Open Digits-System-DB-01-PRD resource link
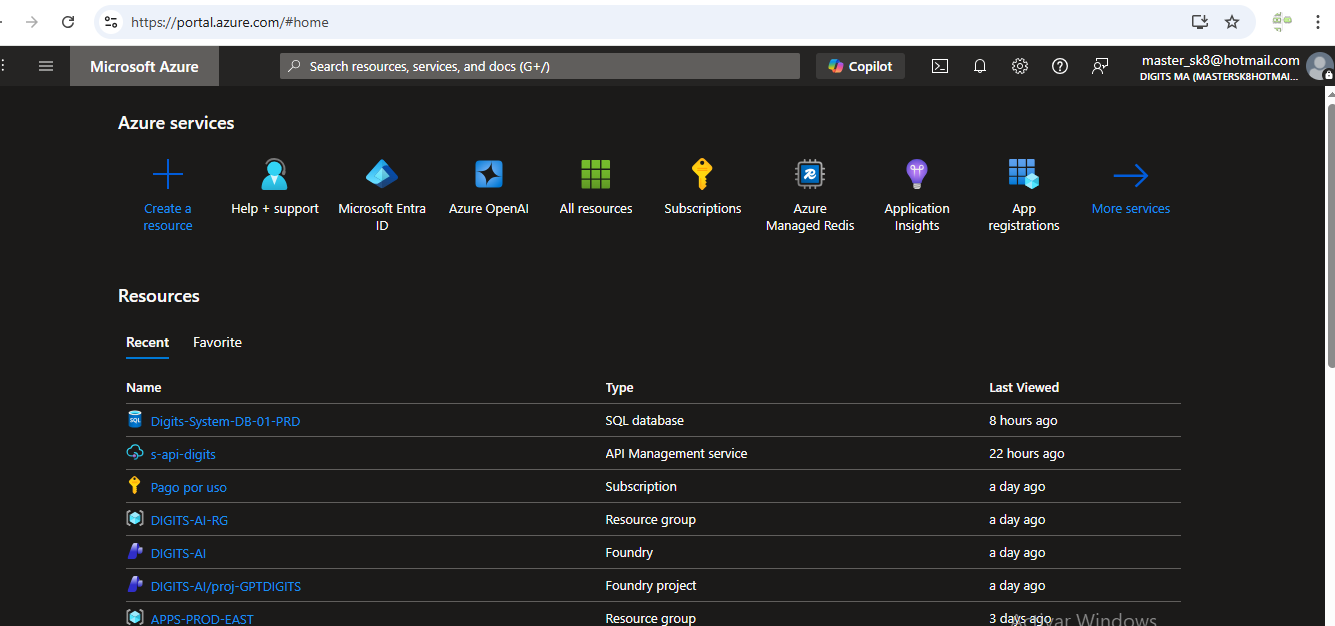 point(225,421)
